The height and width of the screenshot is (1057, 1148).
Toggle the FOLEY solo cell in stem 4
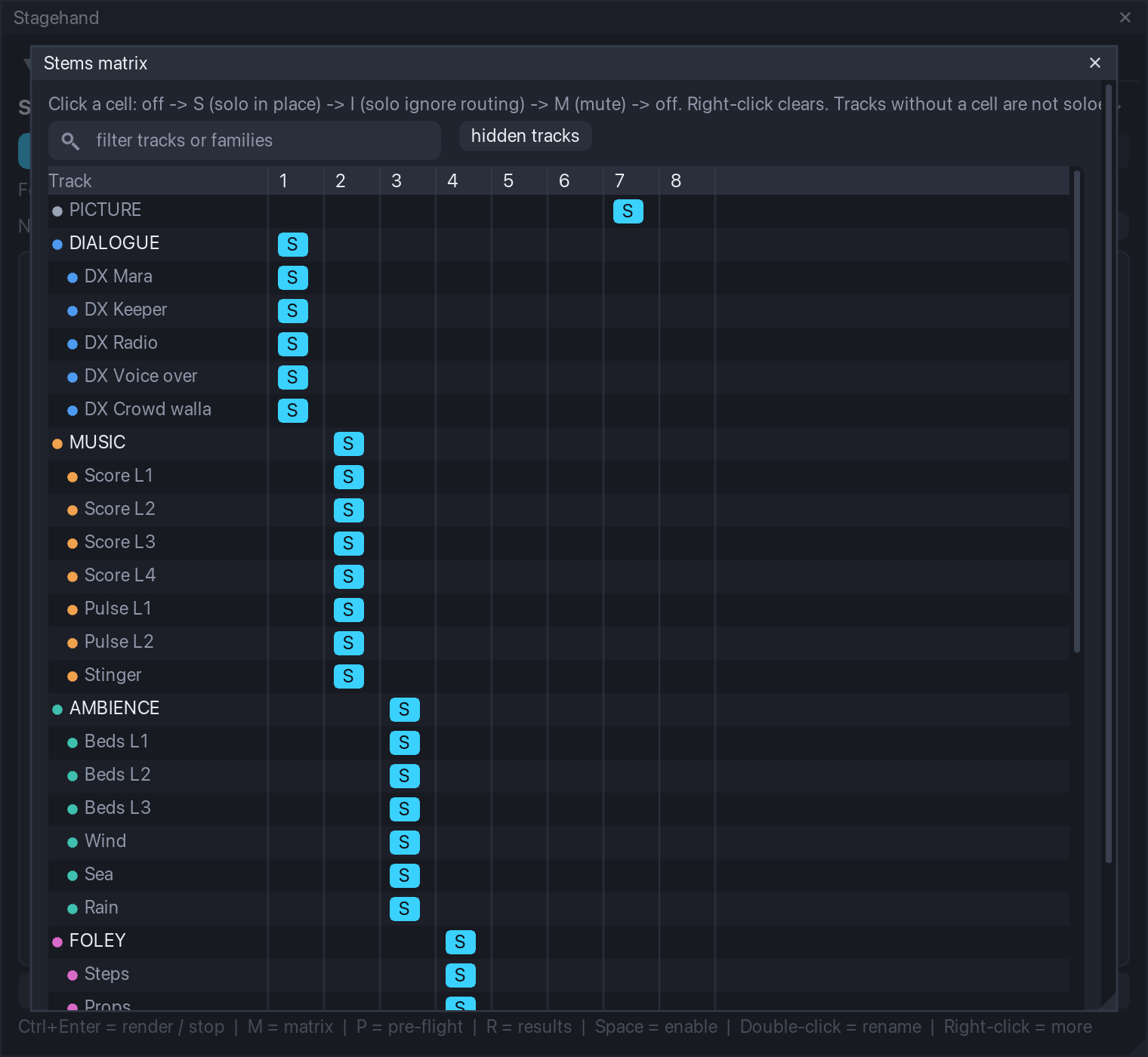pyautogui.click(x=461, y=942)
